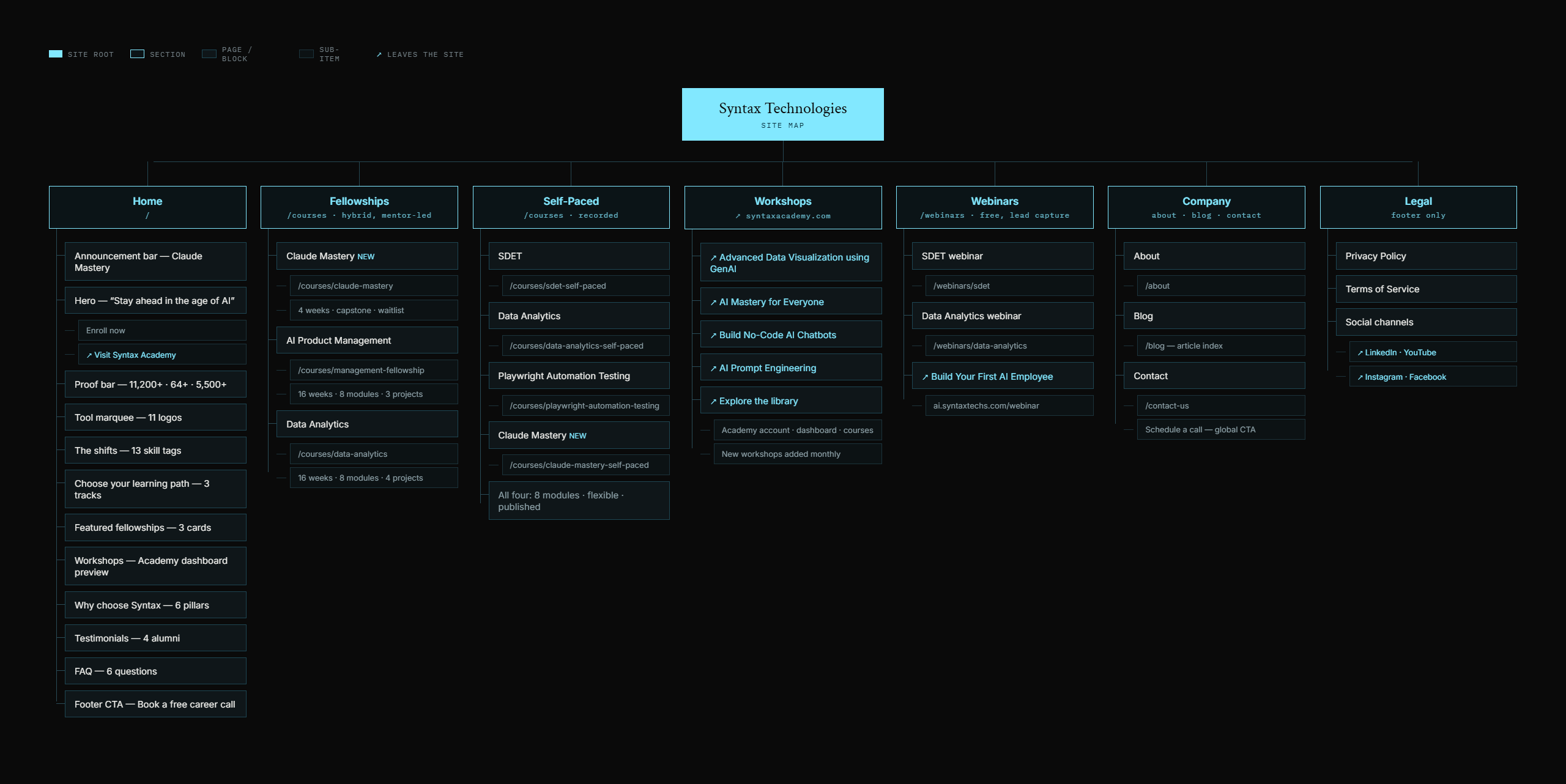Select Why choose Syntax — 6 pillars block
This screenshot has height=784, width=1566.
tap(155, 605)
